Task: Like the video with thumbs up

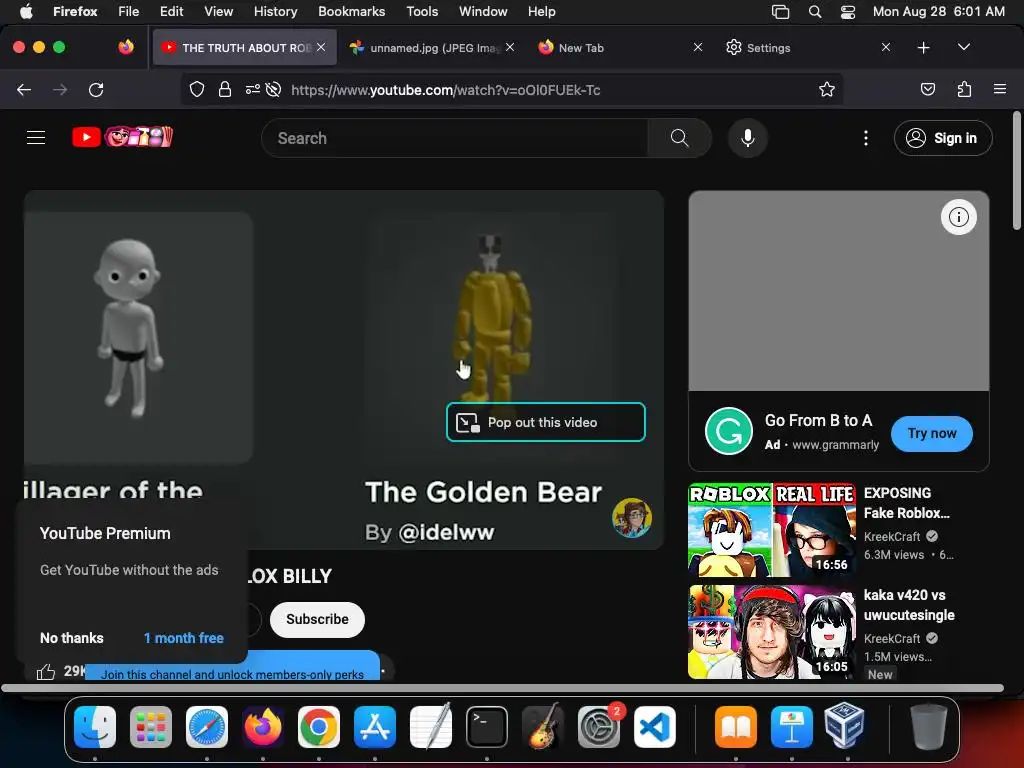Action: (x=46, y=671)
